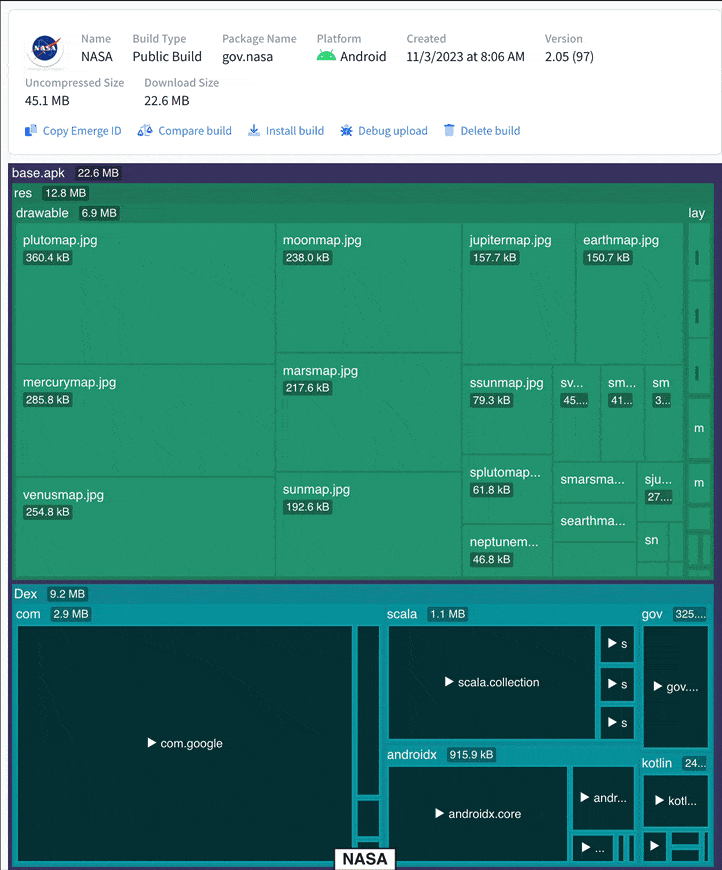722x870 pixels.
Task: Click the jupitermap.jpg block
Action: 518,293
